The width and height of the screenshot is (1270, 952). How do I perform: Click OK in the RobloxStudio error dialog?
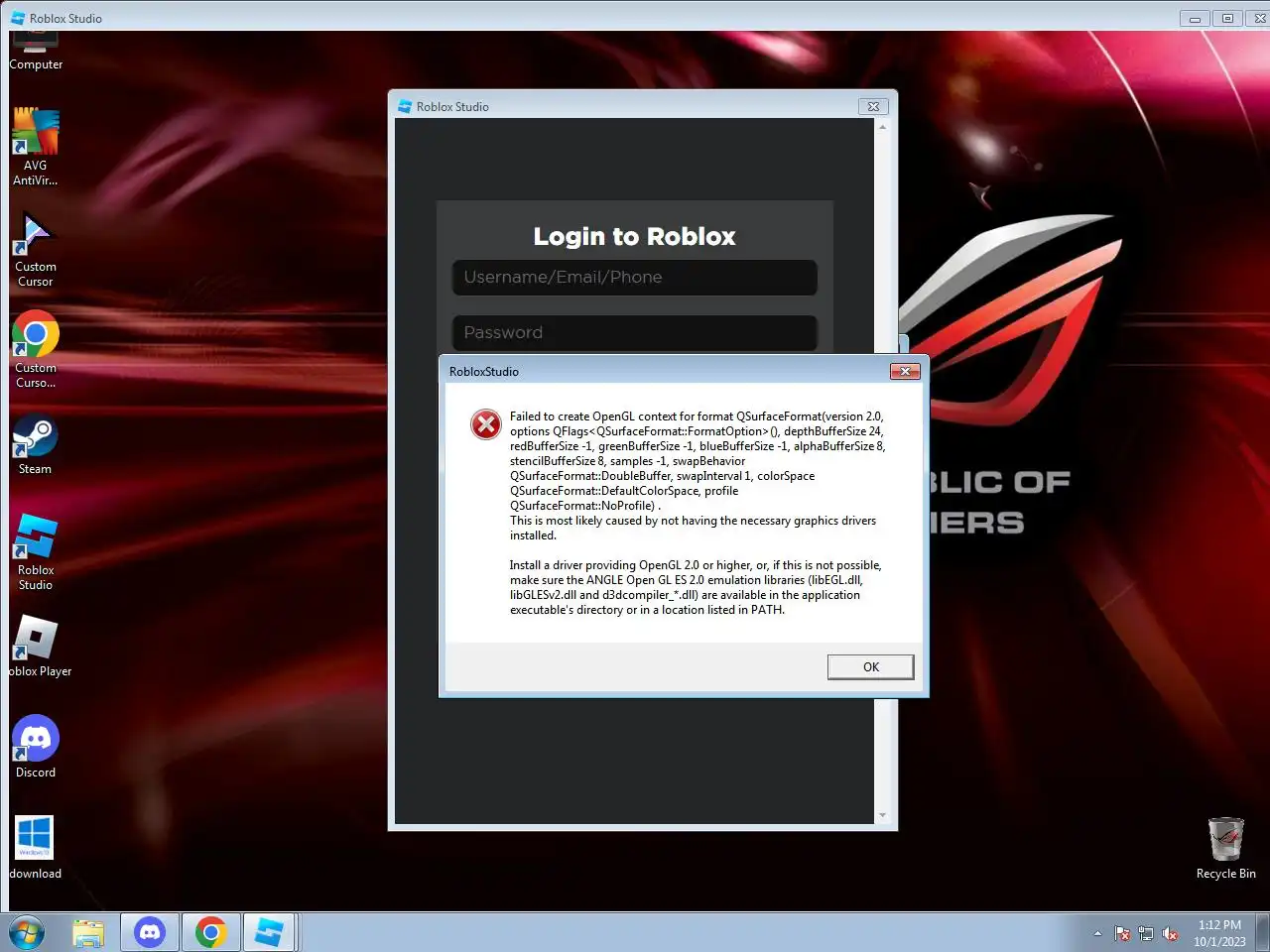[870, 667]
